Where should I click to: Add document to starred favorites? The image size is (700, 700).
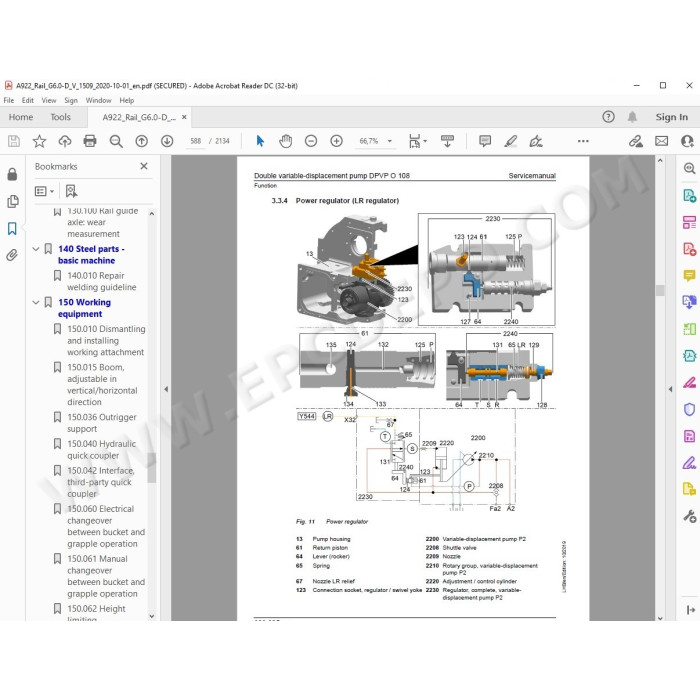click(39, 142)
